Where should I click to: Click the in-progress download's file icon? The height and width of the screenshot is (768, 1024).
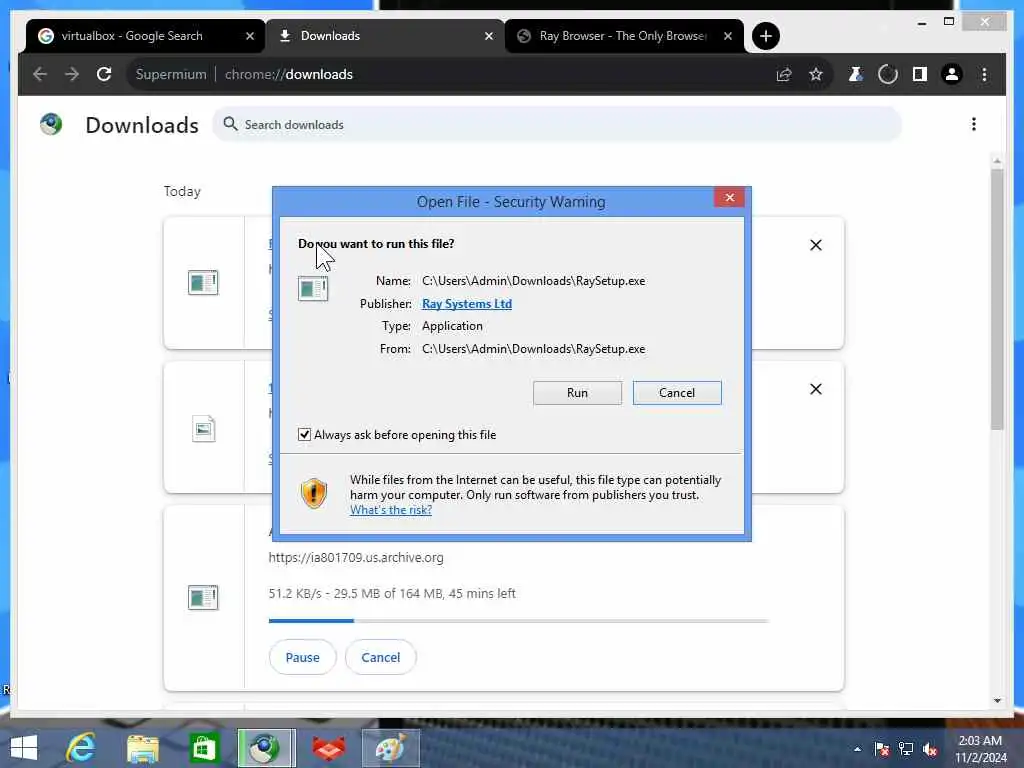[x=203, y=598]
